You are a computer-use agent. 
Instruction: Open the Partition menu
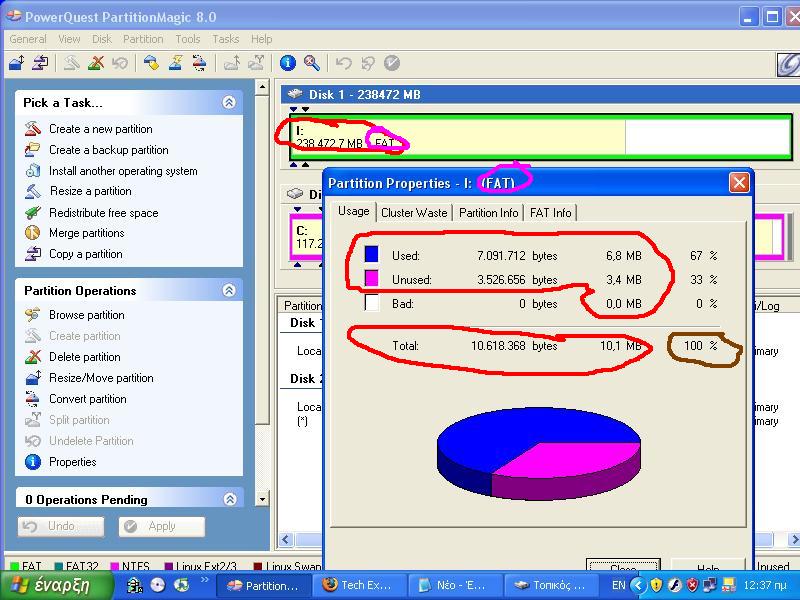[143, 39]
